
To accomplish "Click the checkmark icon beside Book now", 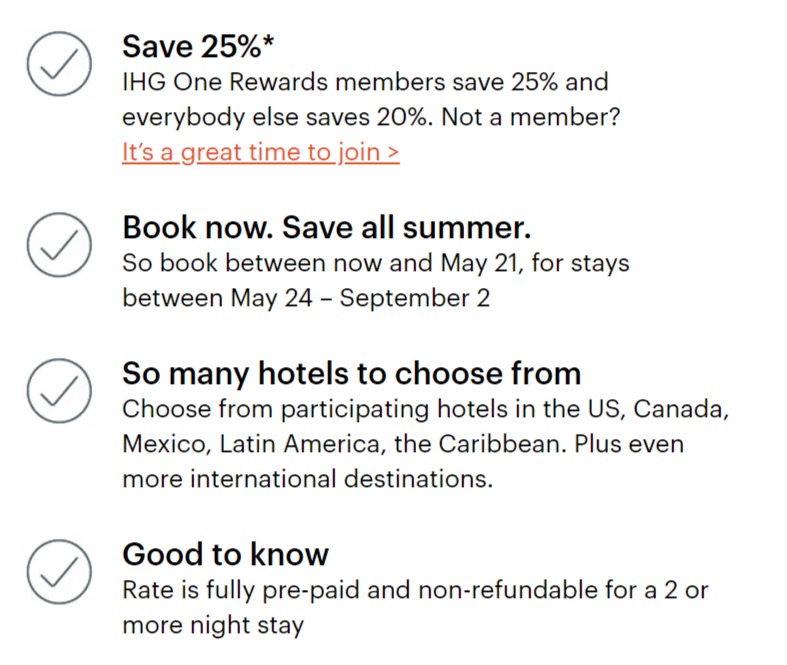I will [x=59, y=244].
